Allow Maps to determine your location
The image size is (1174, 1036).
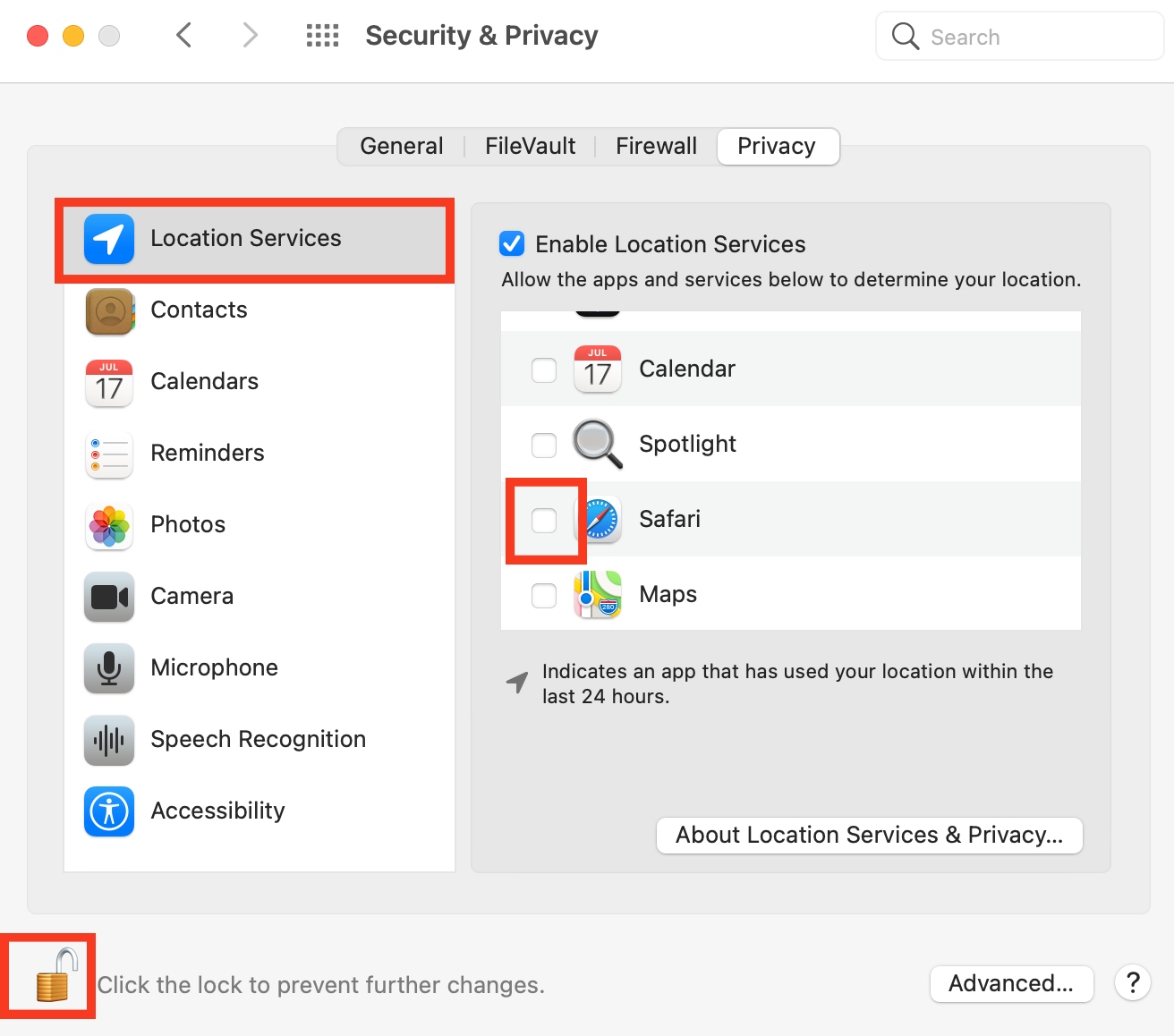click(543, 594)
